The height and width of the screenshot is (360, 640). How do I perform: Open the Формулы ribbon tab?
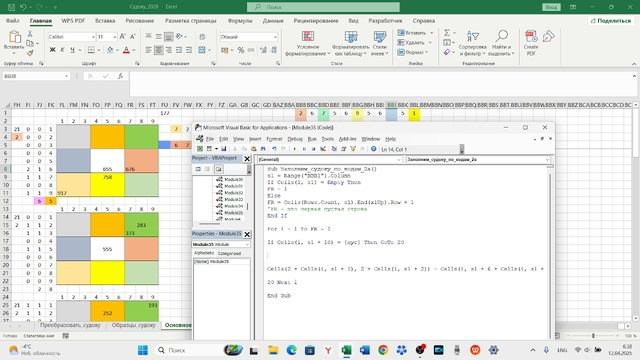click(x=240, y=20)
